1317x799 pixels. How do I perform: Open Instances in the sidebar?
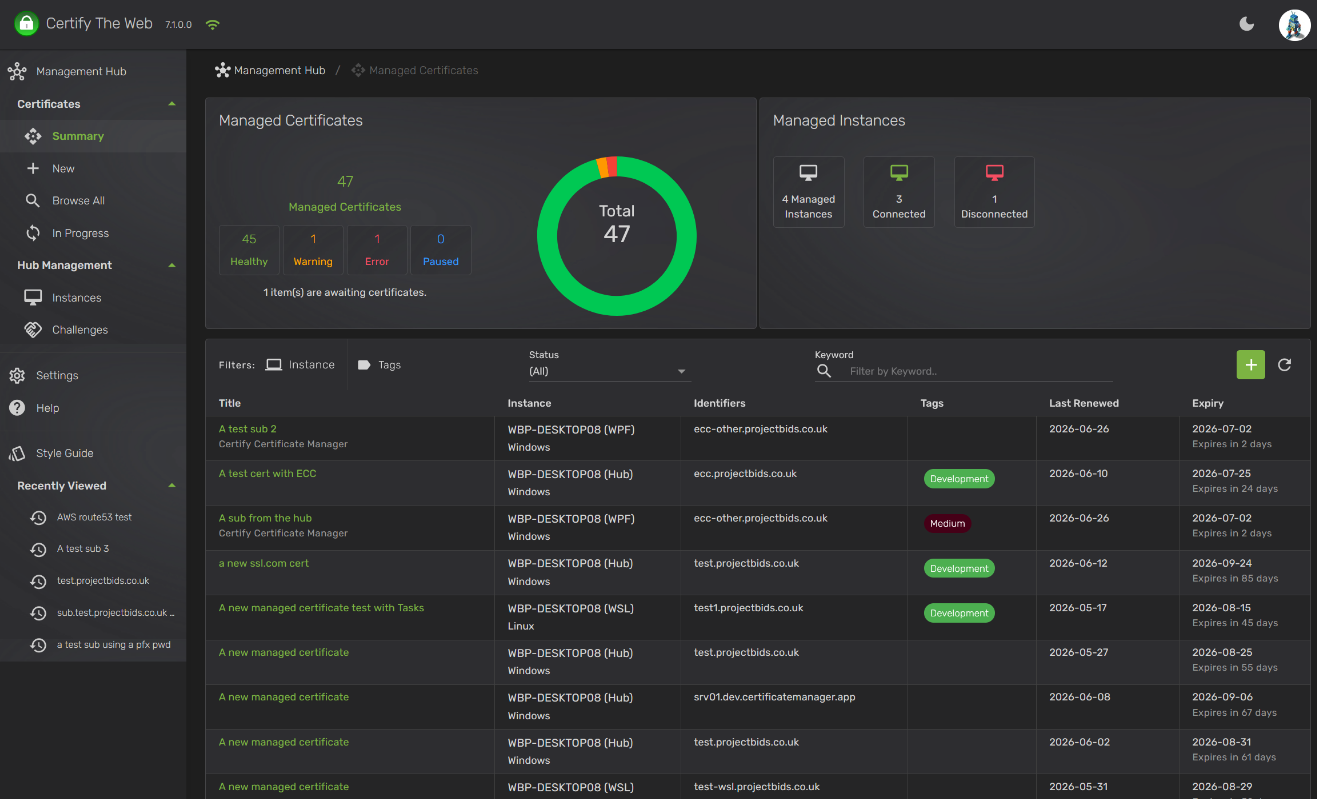point(93,298)
